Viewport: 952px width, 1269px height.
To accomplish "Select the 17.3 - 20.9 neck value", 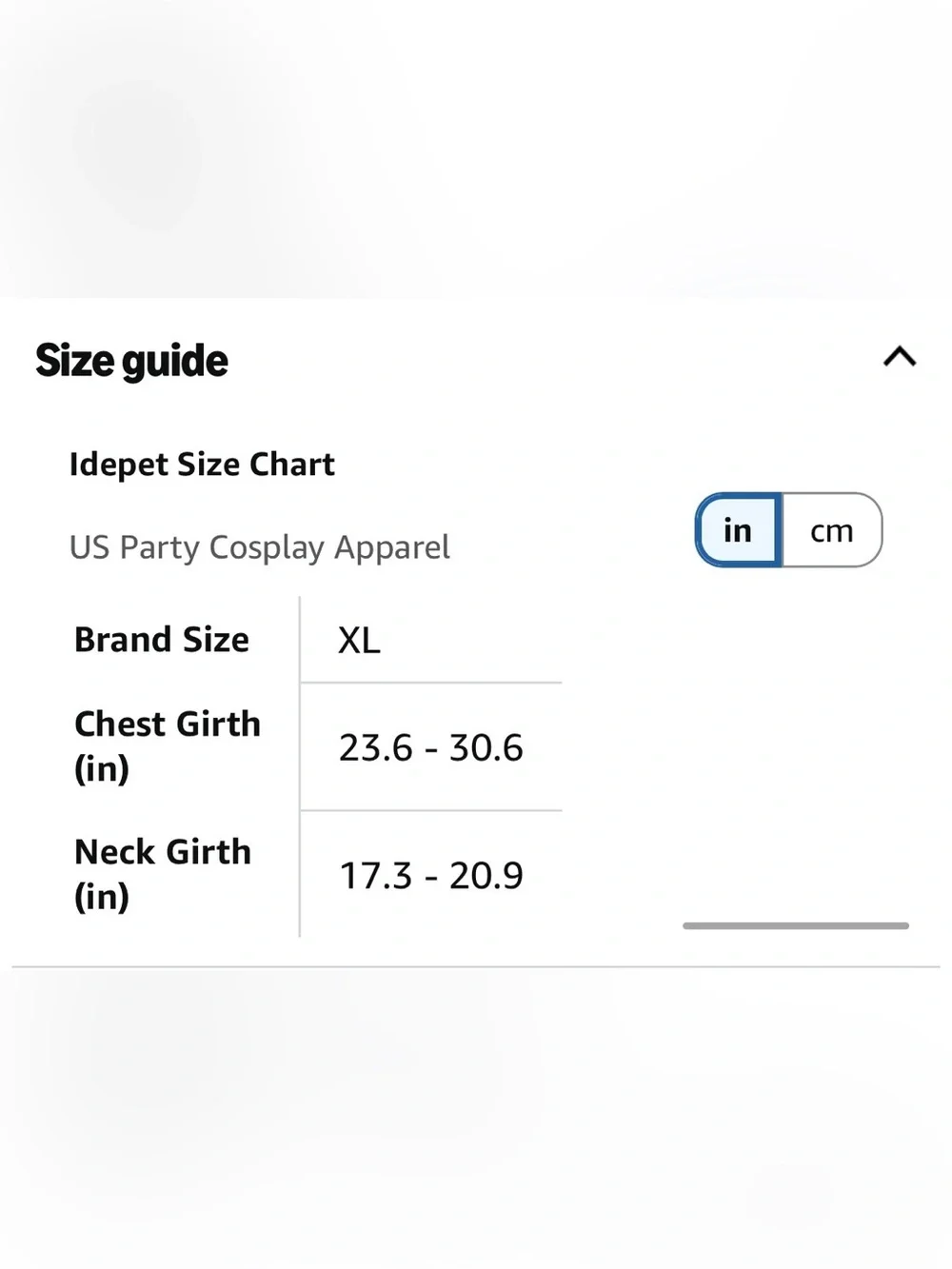I will pos(430,875).
